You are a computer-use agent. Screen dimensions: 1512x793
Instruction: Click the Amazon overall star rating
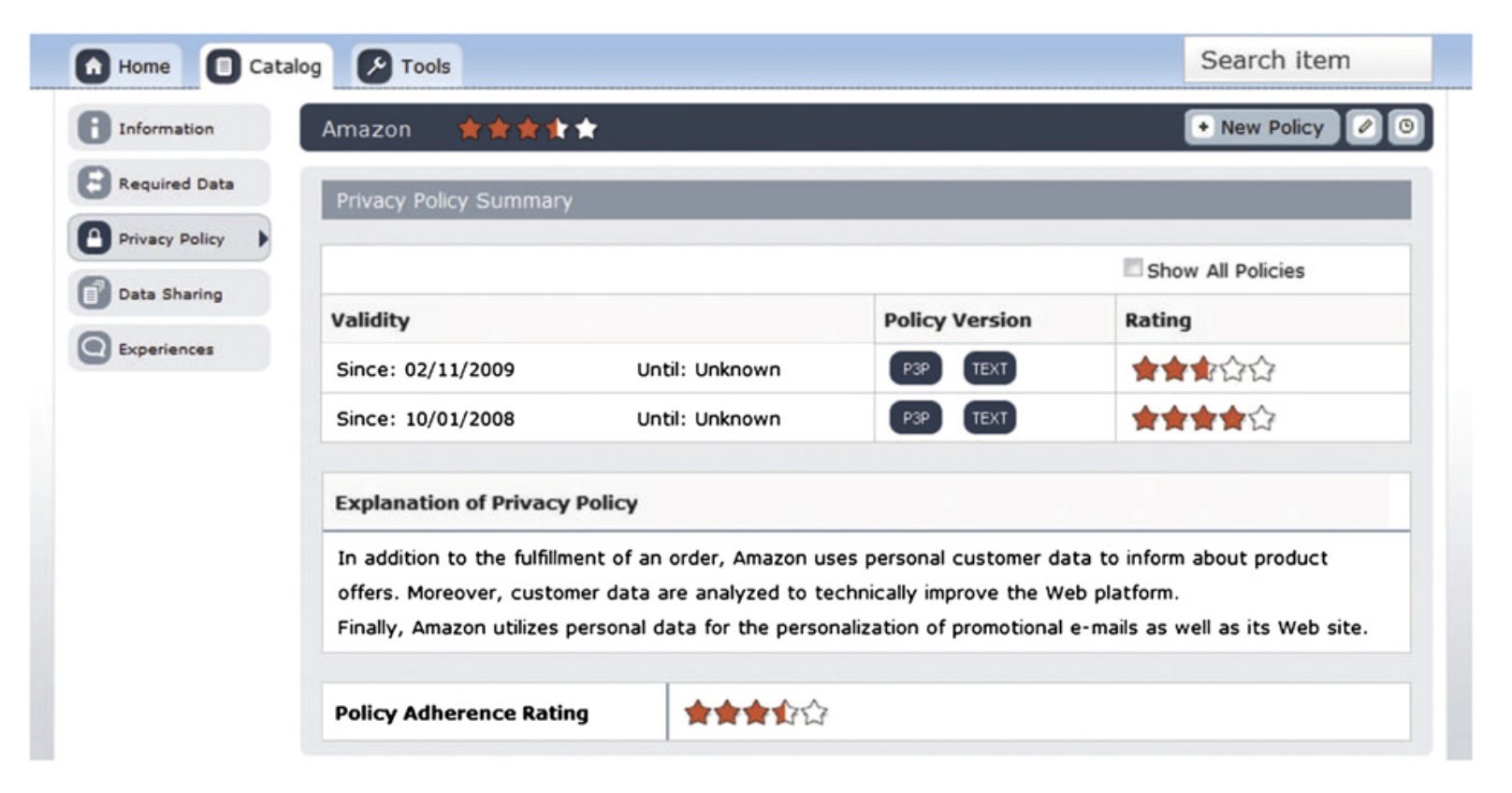click(528, 128)
